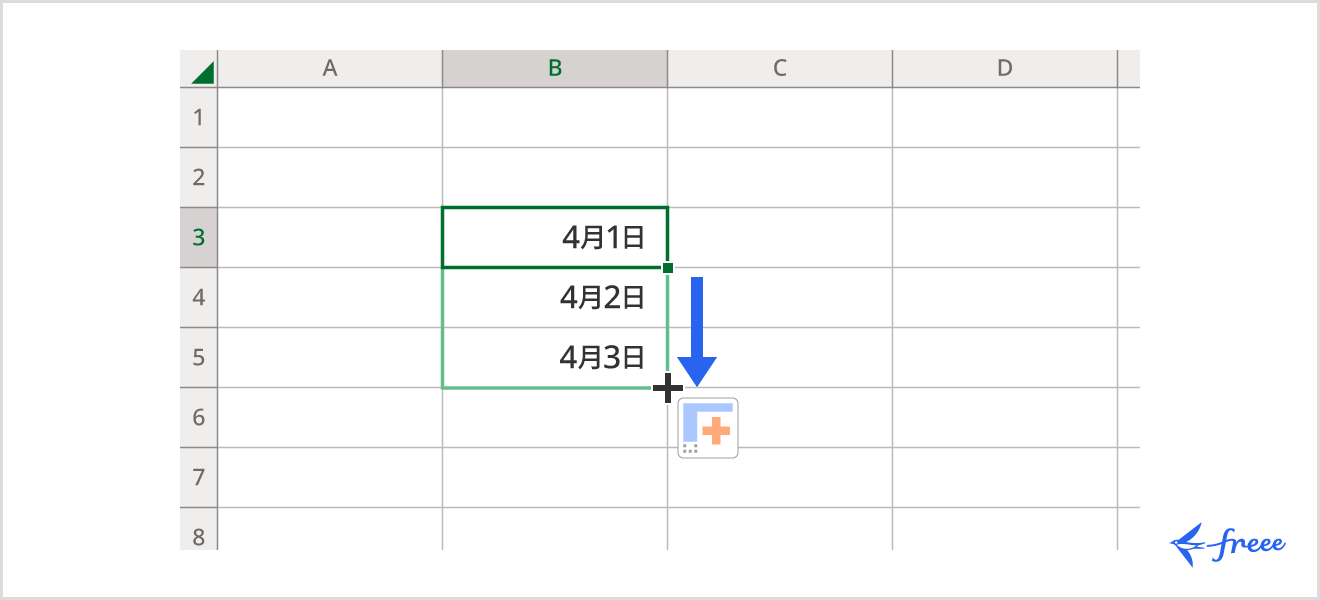Select row 4 header

[x=198, y=298]
